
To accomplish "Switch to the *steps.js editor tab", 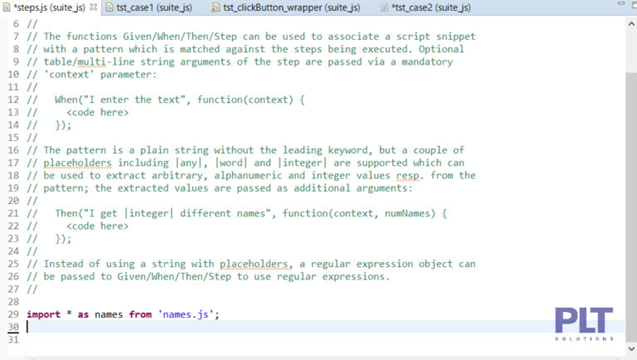I will coord(50,7).
